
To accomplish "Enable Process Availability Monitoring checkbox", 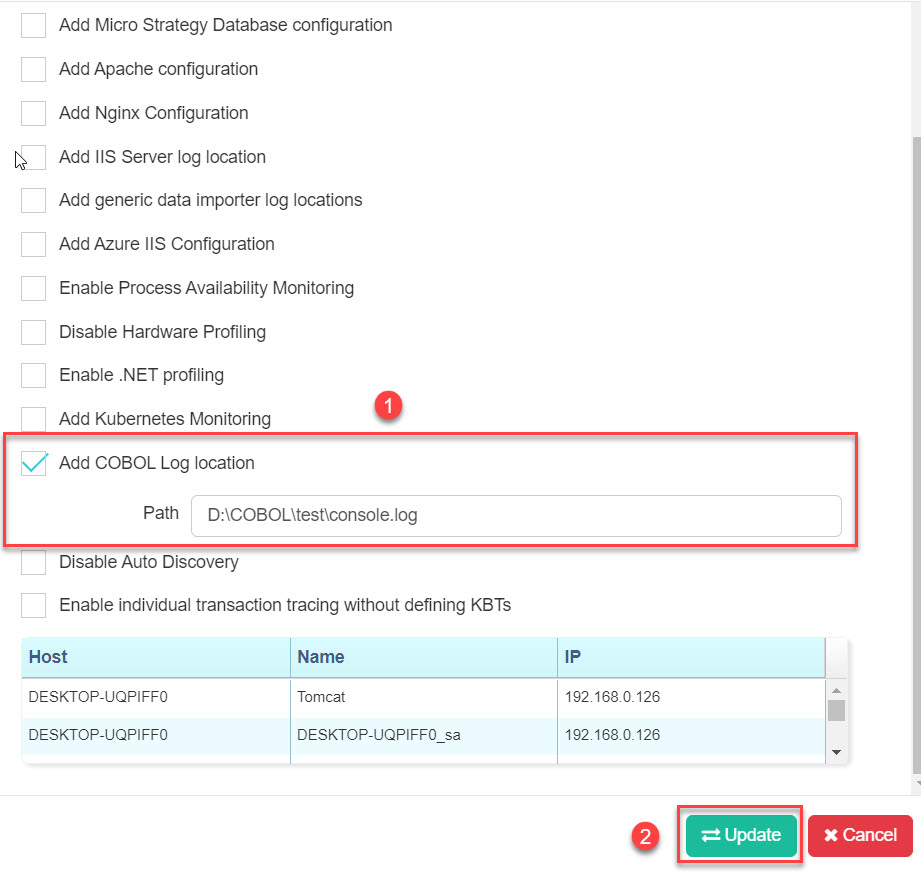I will tap(33, 288).
